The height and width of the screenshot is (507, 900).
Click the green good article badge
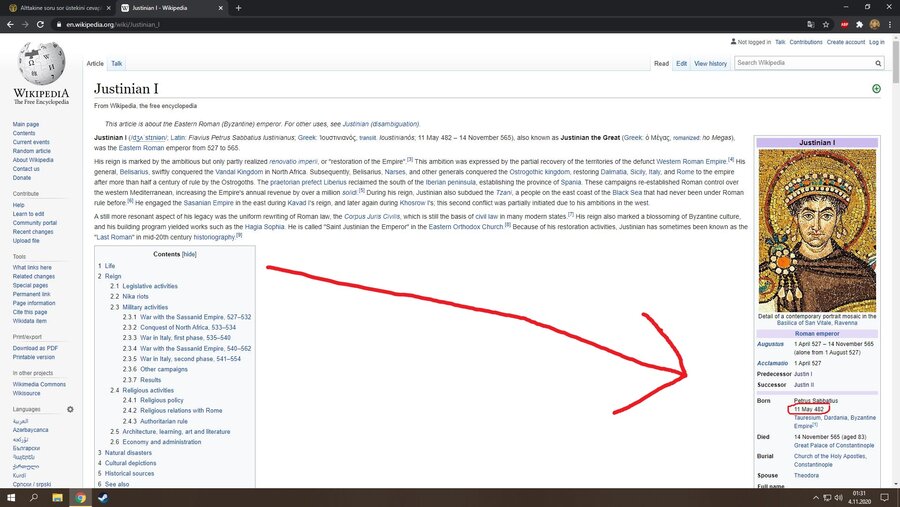point(876,88)
